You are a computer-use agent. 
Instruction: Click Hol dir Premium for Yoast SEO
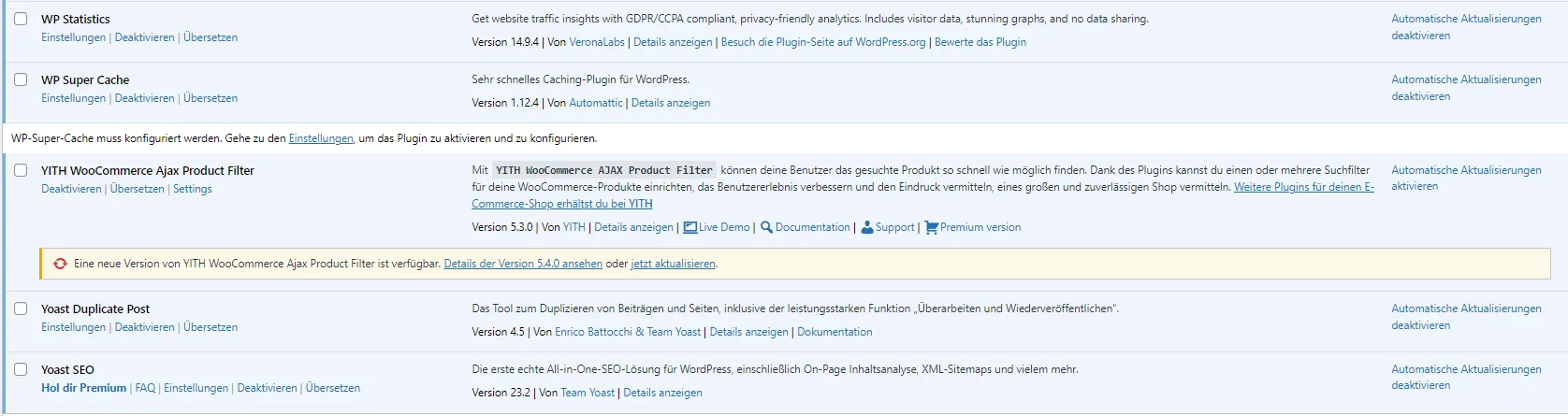[83, 388]
